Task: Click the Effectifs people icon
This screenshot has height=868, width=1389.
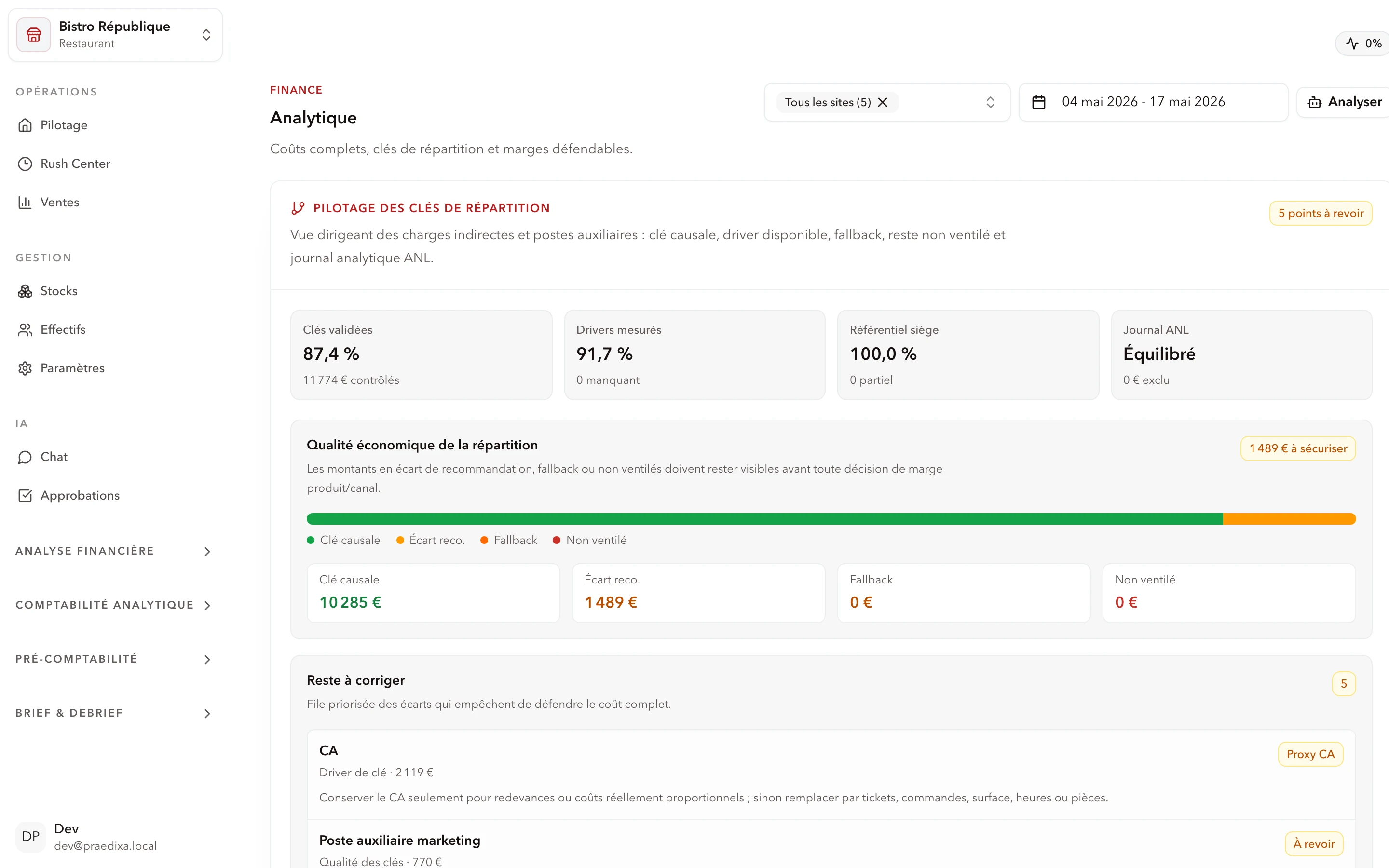Action: click(25, 329)
